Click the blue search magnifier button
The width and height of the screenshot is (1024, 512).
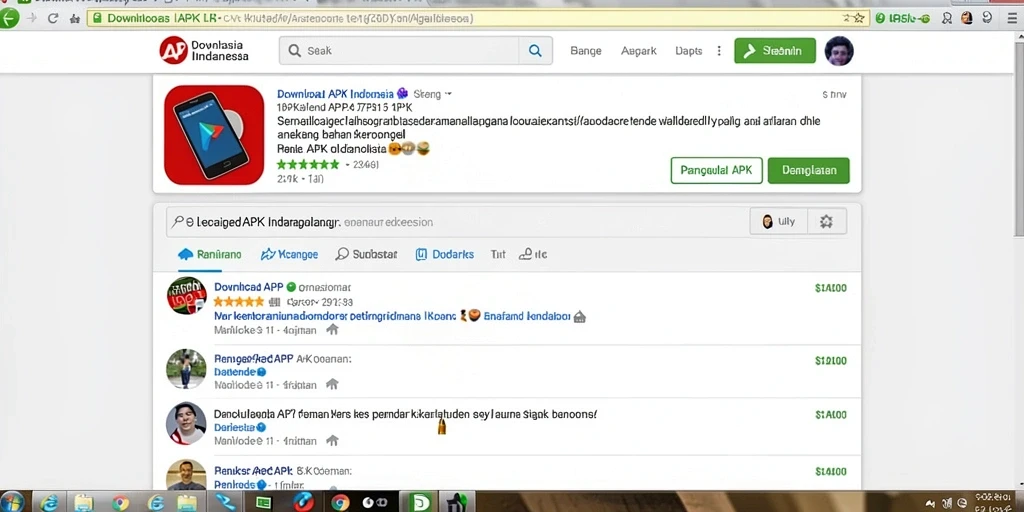[536, 50]
